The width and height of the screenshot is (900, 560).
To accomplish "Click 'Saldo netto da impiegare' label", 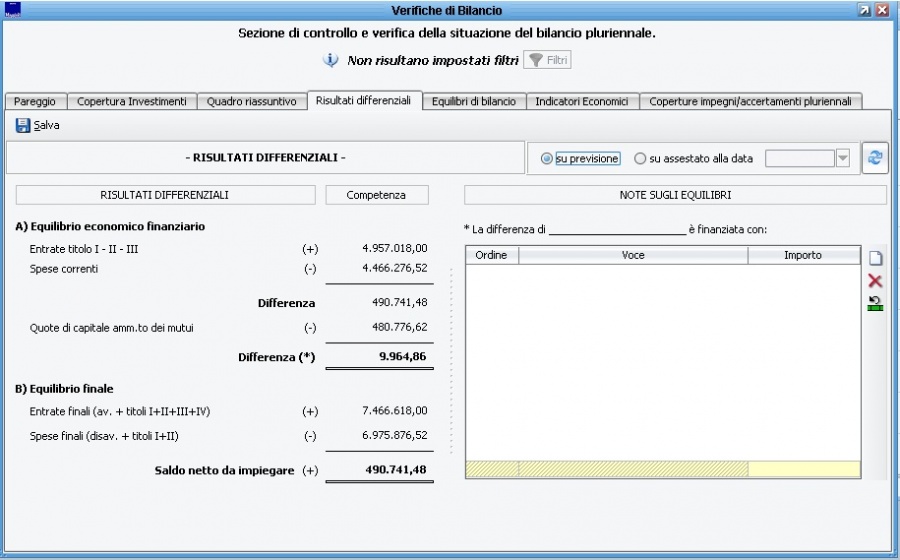I will click(224, 470).
